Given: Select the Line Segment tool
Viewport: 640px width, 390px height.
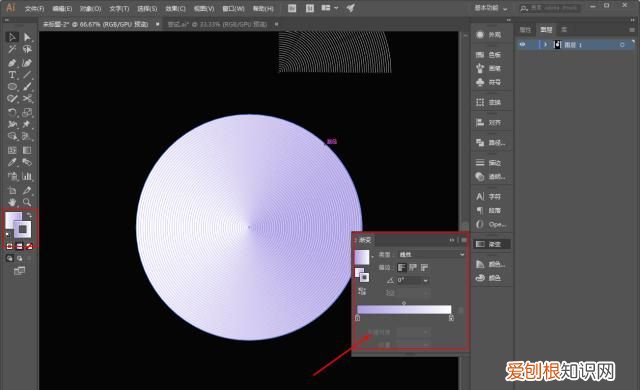Looking at the screenshot, I should coord(27,75).
